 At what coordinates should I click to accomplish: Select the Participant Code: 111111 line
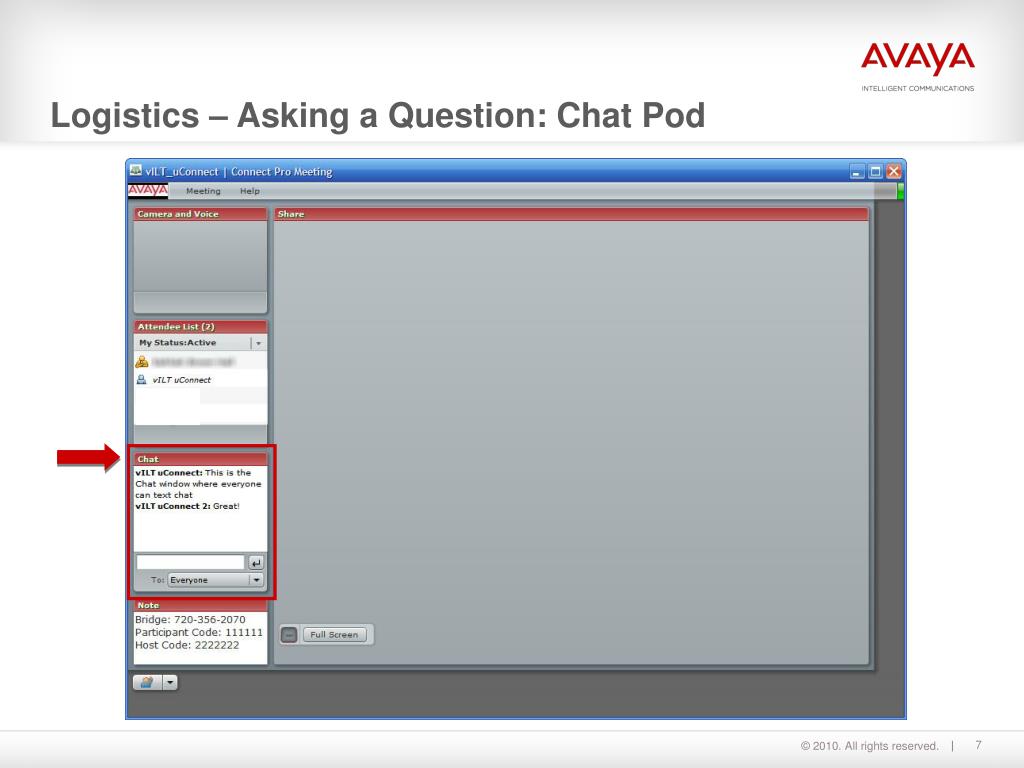coord(199,632)
